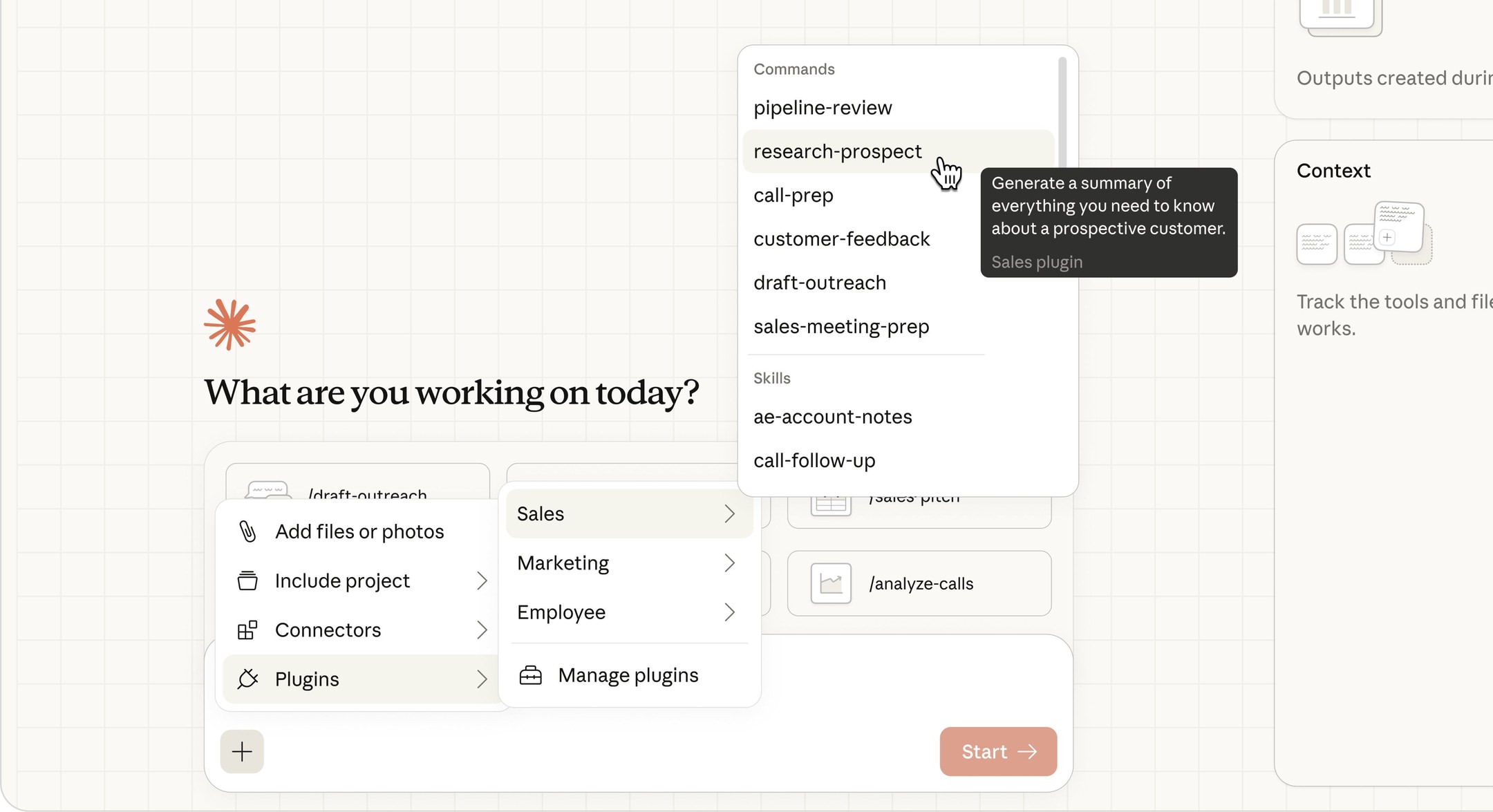Expand the Sales plugin submenu chevron
1493x812 pixels.
point(731,513)
